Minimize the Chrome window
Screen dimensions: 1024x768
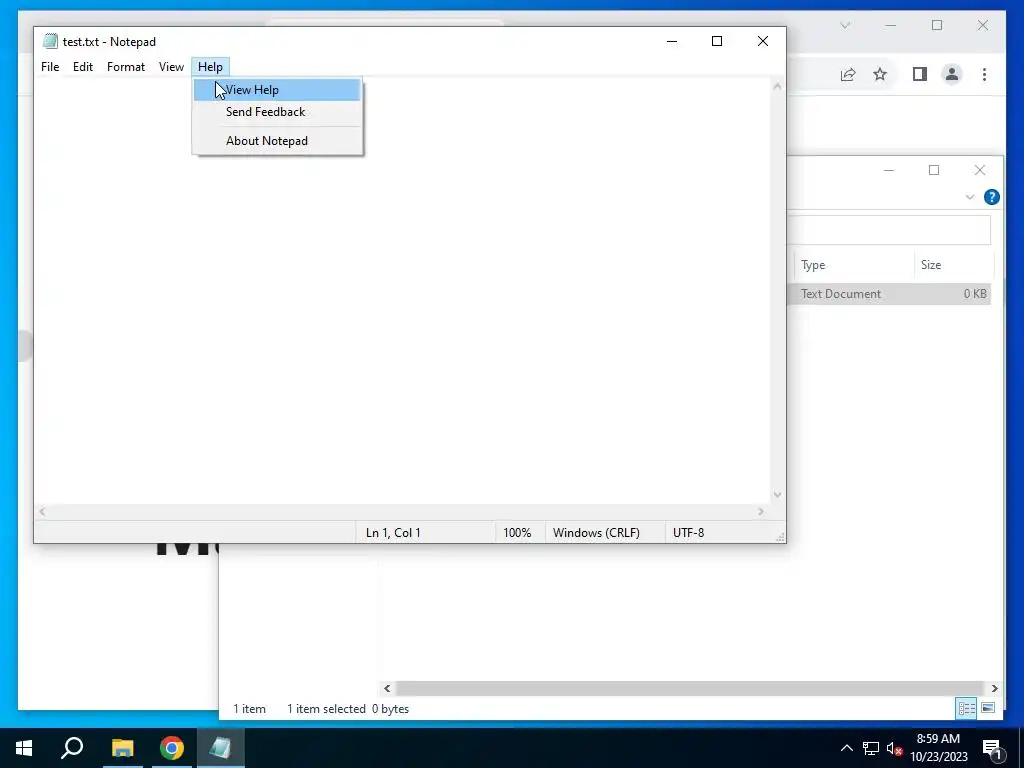(x=891, y=25)
